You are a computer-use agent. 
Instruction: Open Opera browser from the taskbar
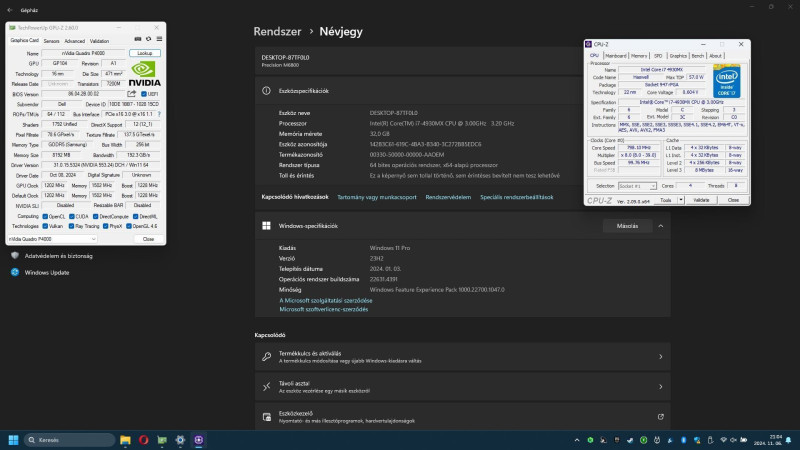click(x=143, y=440)
